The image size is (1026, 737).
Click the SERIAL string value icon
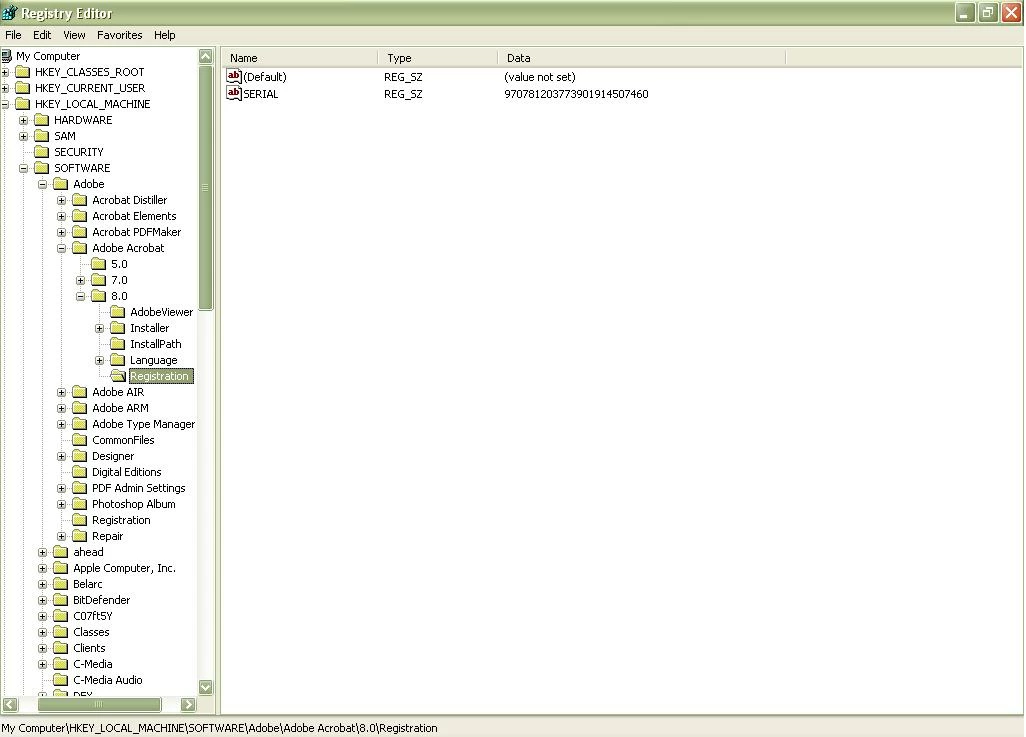click(234, 94)
